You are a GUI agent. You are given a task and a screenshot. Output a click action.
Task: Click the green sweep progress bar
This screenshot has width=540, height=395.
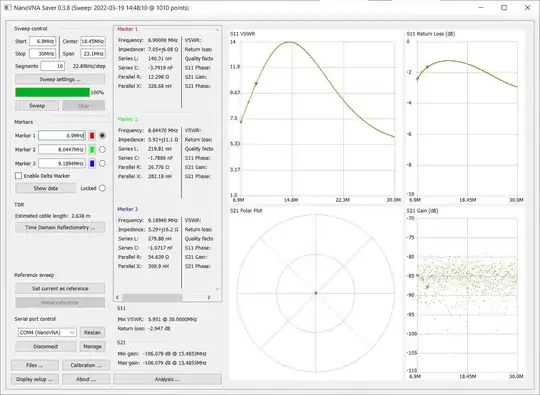52,92
